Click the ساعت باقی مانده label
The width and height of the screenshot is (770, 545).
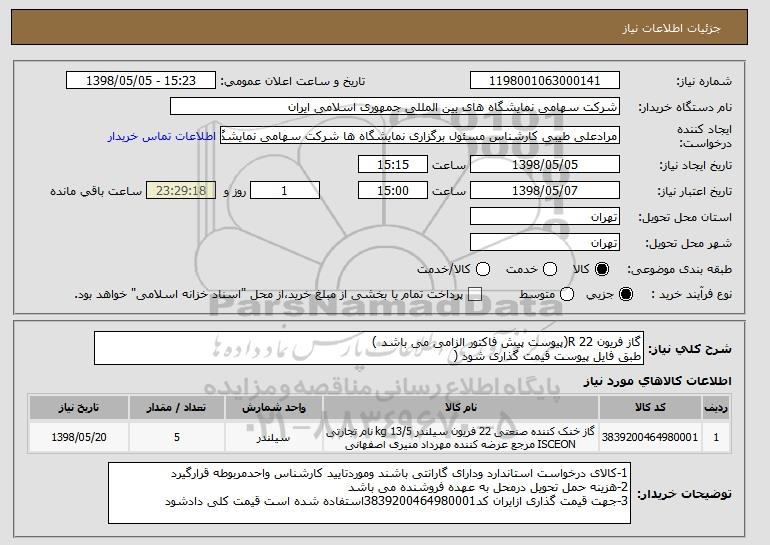pos(96,191)
